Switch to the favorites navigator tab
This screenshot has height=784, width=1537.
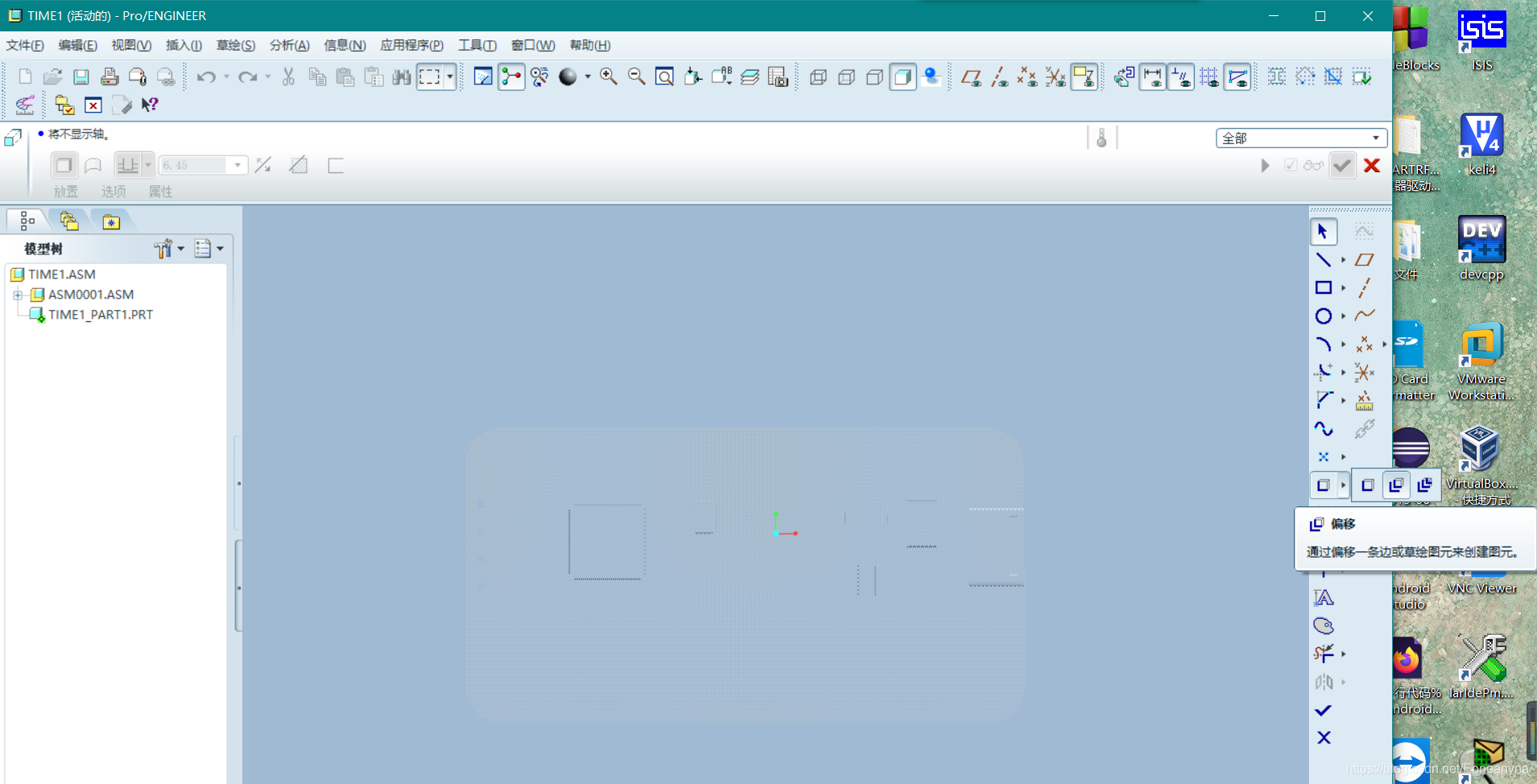pyautogui.click(x=111, y=221)
